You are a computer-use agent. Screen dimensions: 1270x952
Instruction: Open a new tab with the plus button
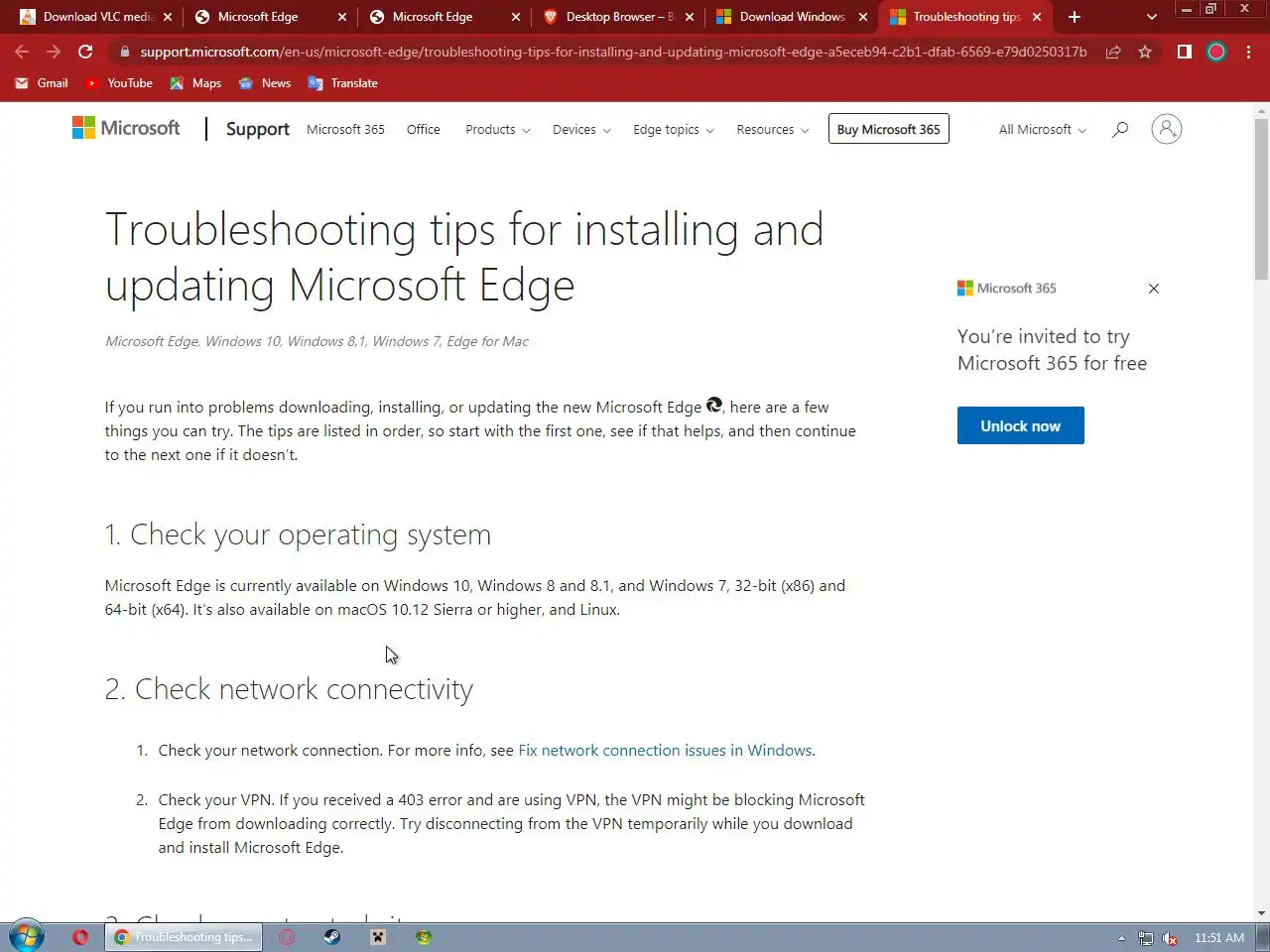(1074, 17)
